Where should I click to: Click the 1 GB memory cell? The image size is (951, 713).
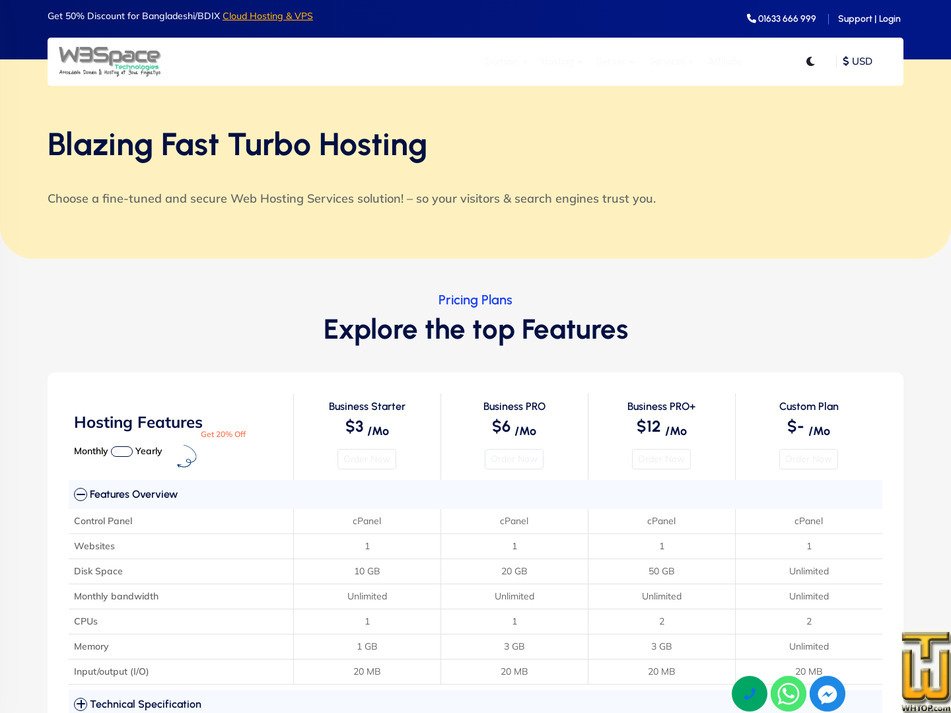[x=367, y=646]
